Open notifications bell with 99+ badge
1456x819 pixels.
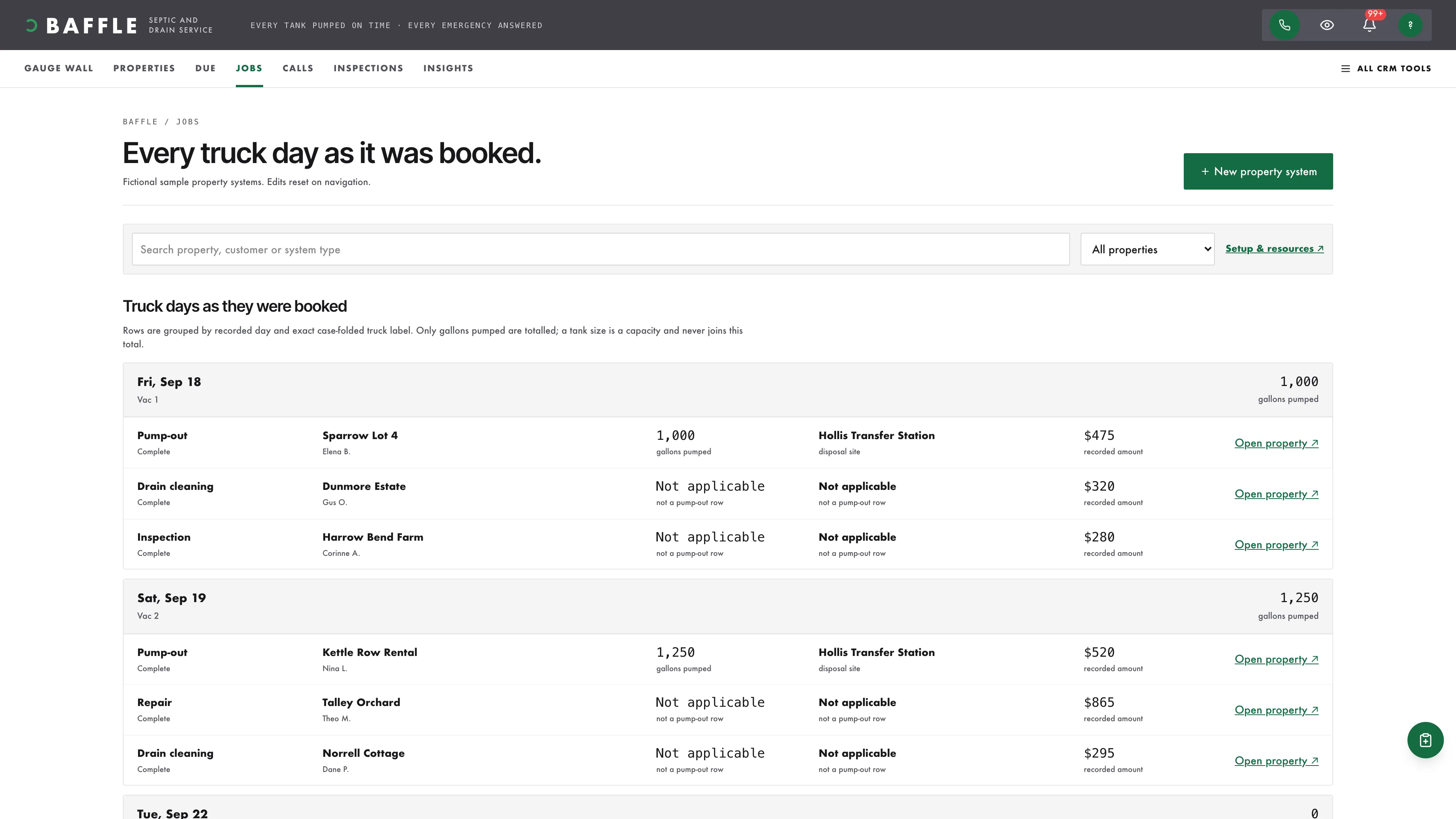1369,25
